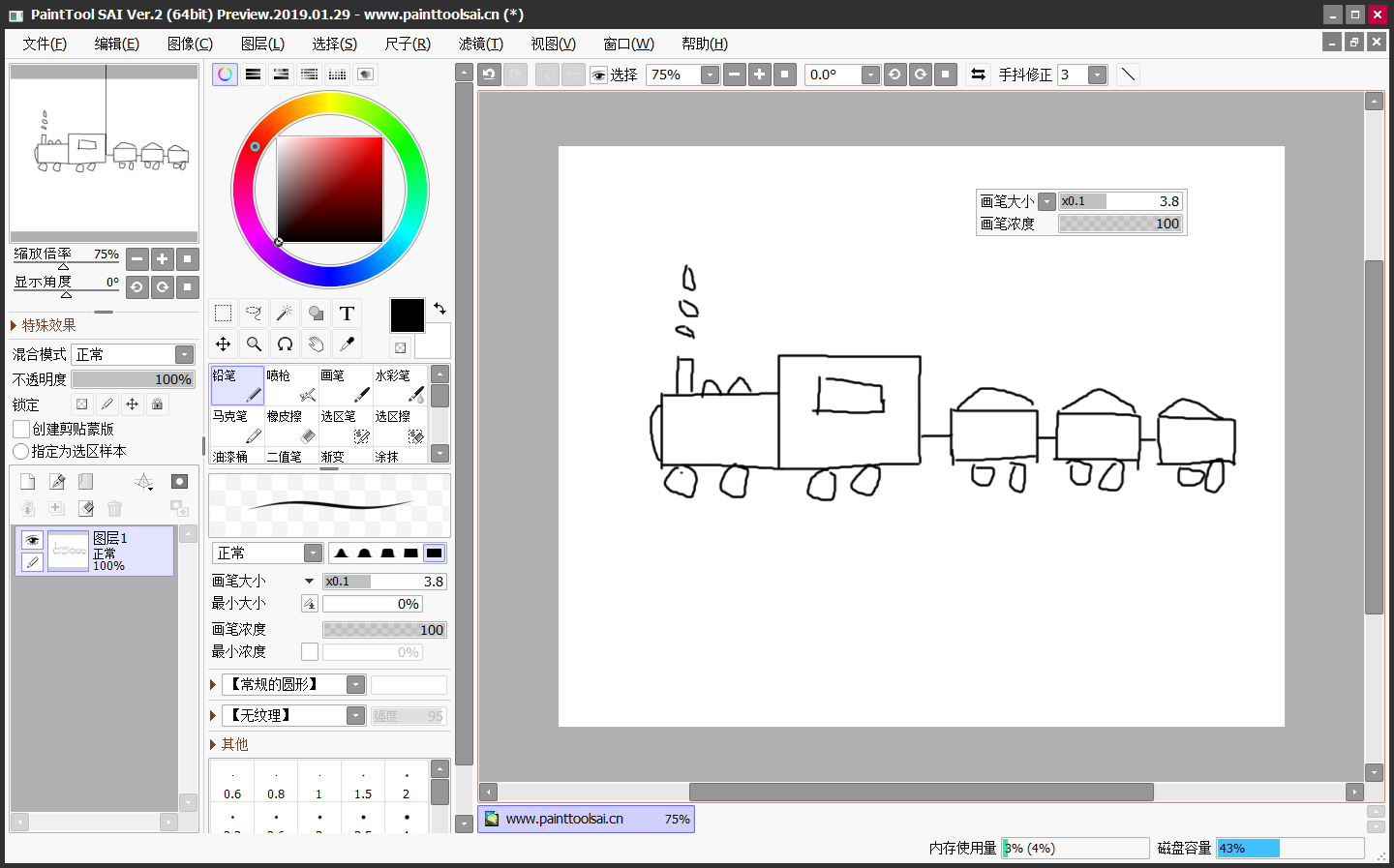Open the 图层(L) menu
The image size is (1394, 868).
pyautogui.click(x=262, y=44)
